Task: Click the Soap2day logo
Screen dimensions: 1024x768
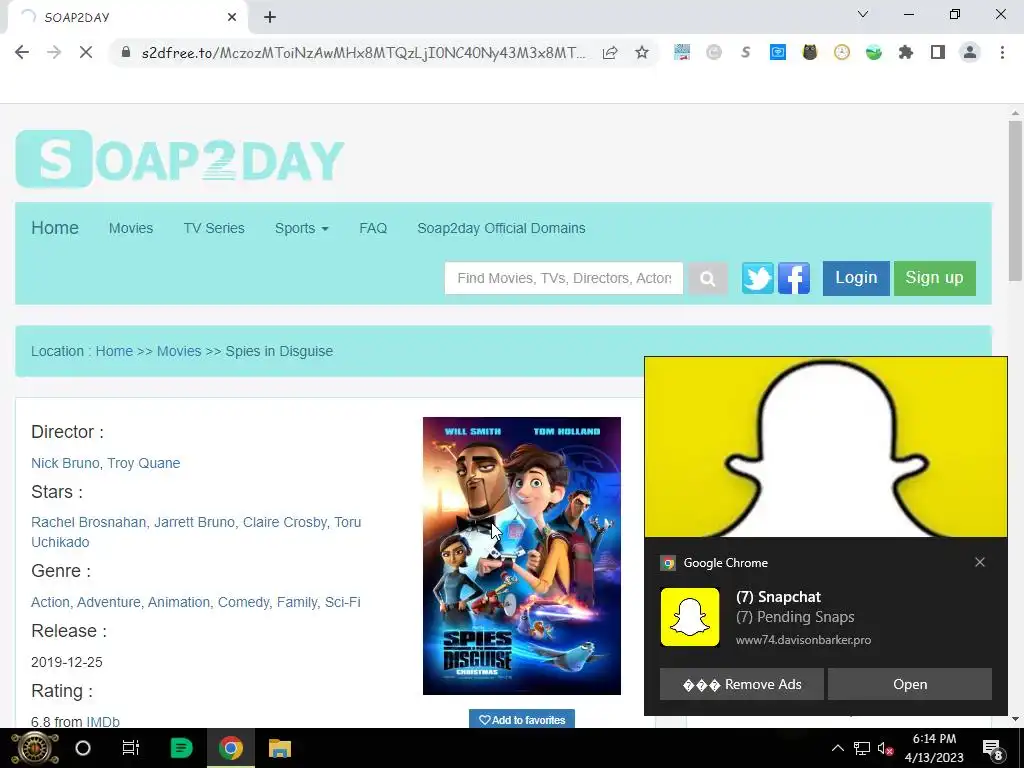Action: pos(180,159)
